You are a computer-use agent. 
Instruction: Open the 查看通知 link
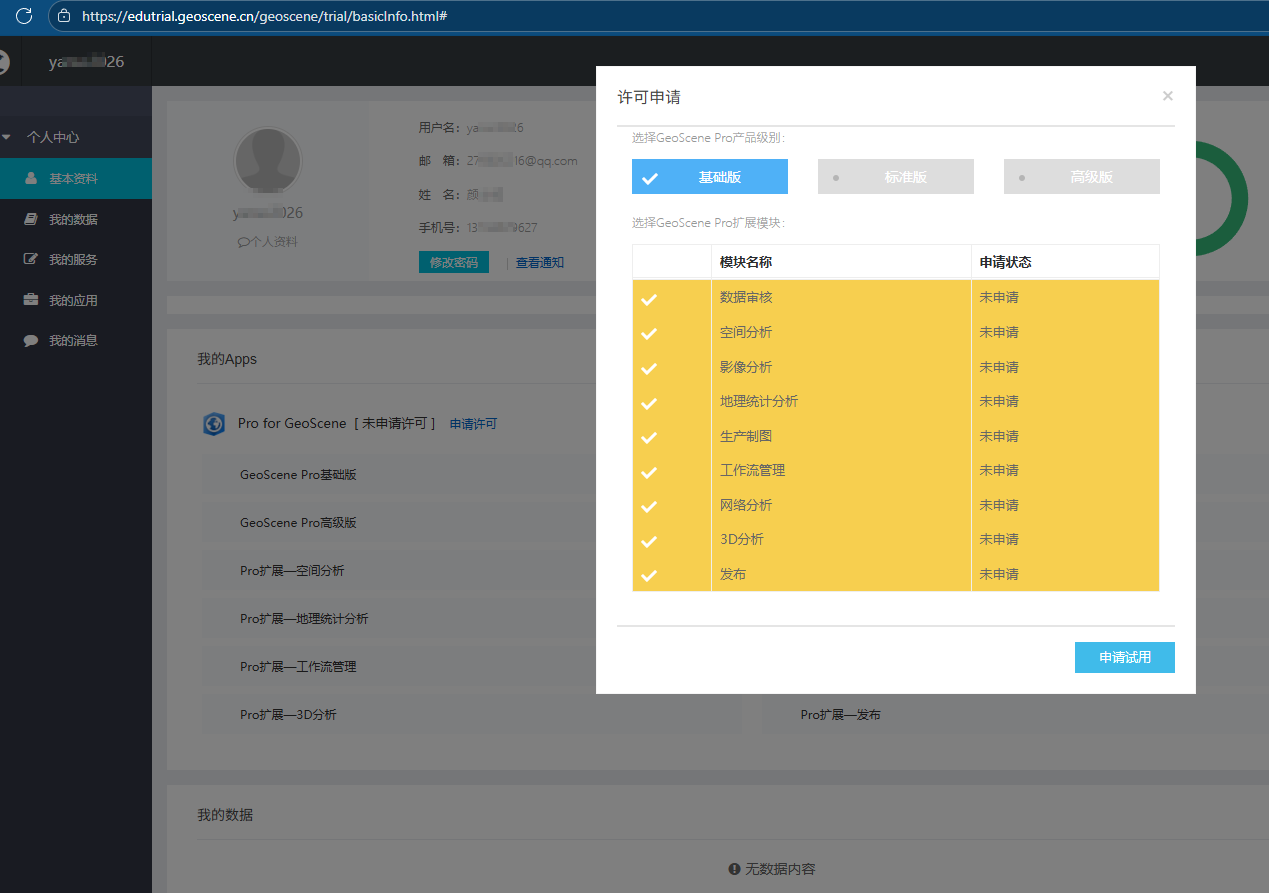pyautogui.click(x=540, y=263)
